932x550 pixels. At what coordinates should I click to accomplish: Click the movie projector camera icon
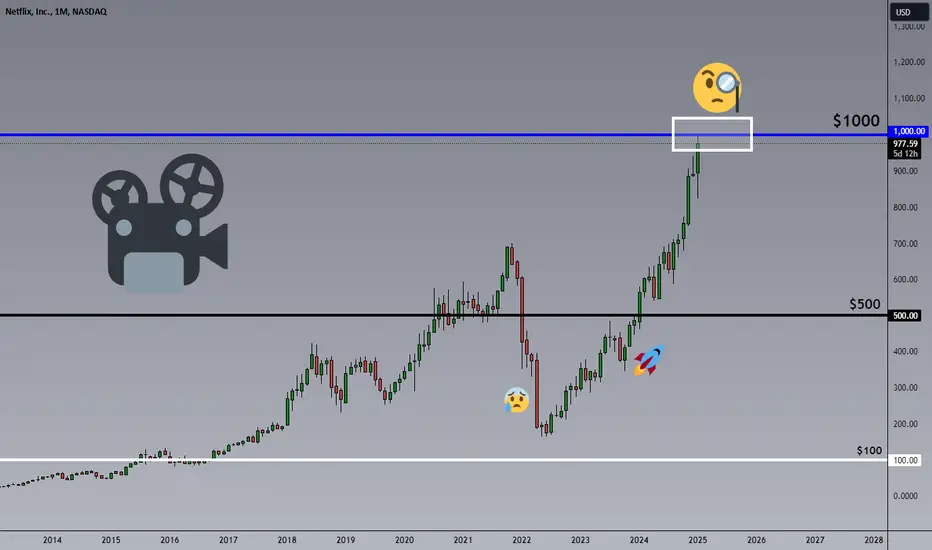point(160,223)
